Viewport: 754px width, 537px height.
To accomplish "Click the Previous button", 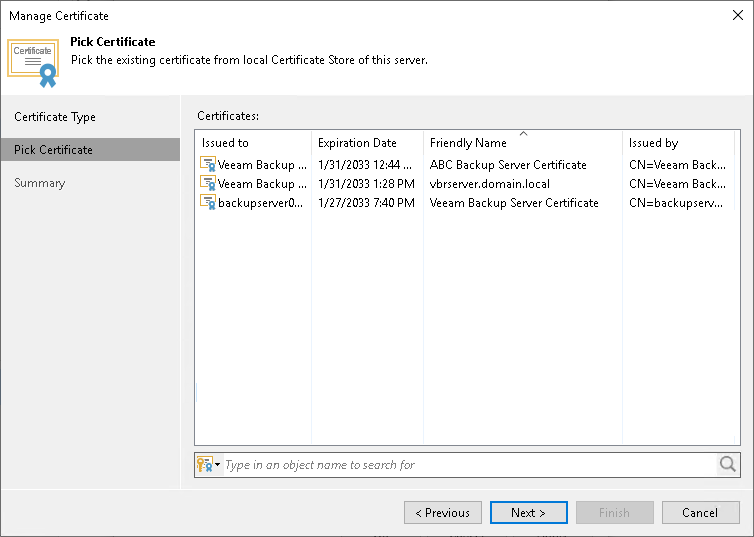I will coord(443,512).
